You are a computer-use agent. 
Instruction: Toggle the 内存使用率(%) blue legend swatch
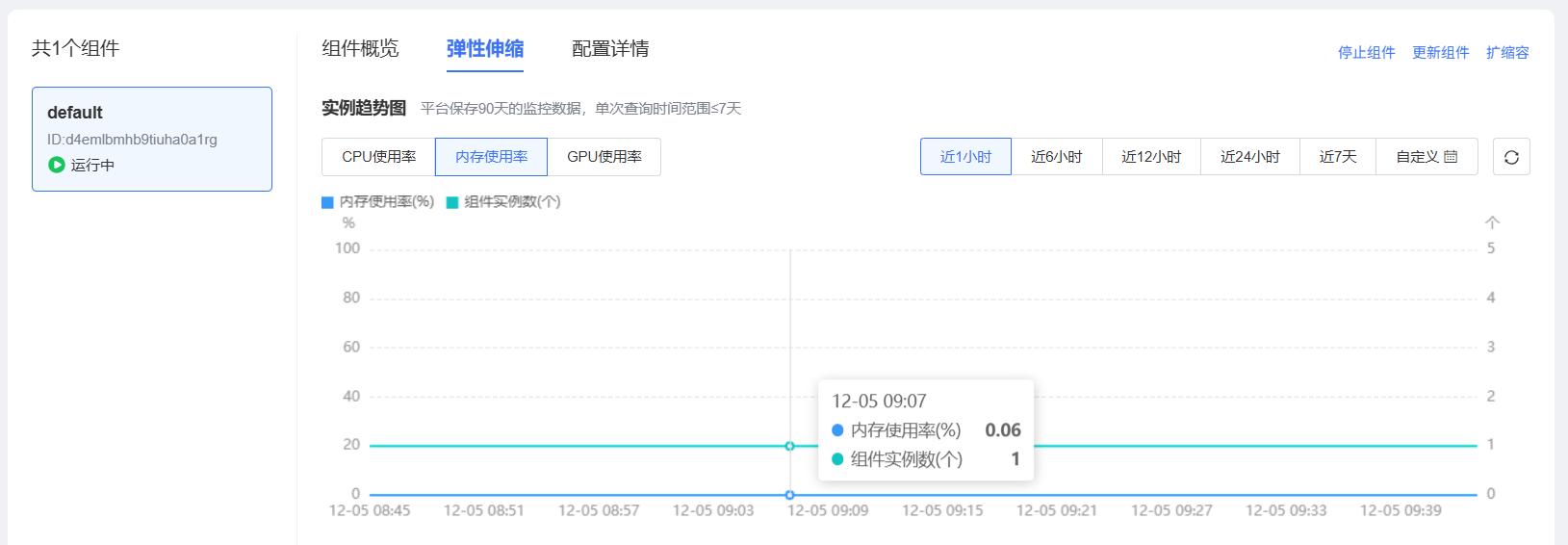pos(327,202)
